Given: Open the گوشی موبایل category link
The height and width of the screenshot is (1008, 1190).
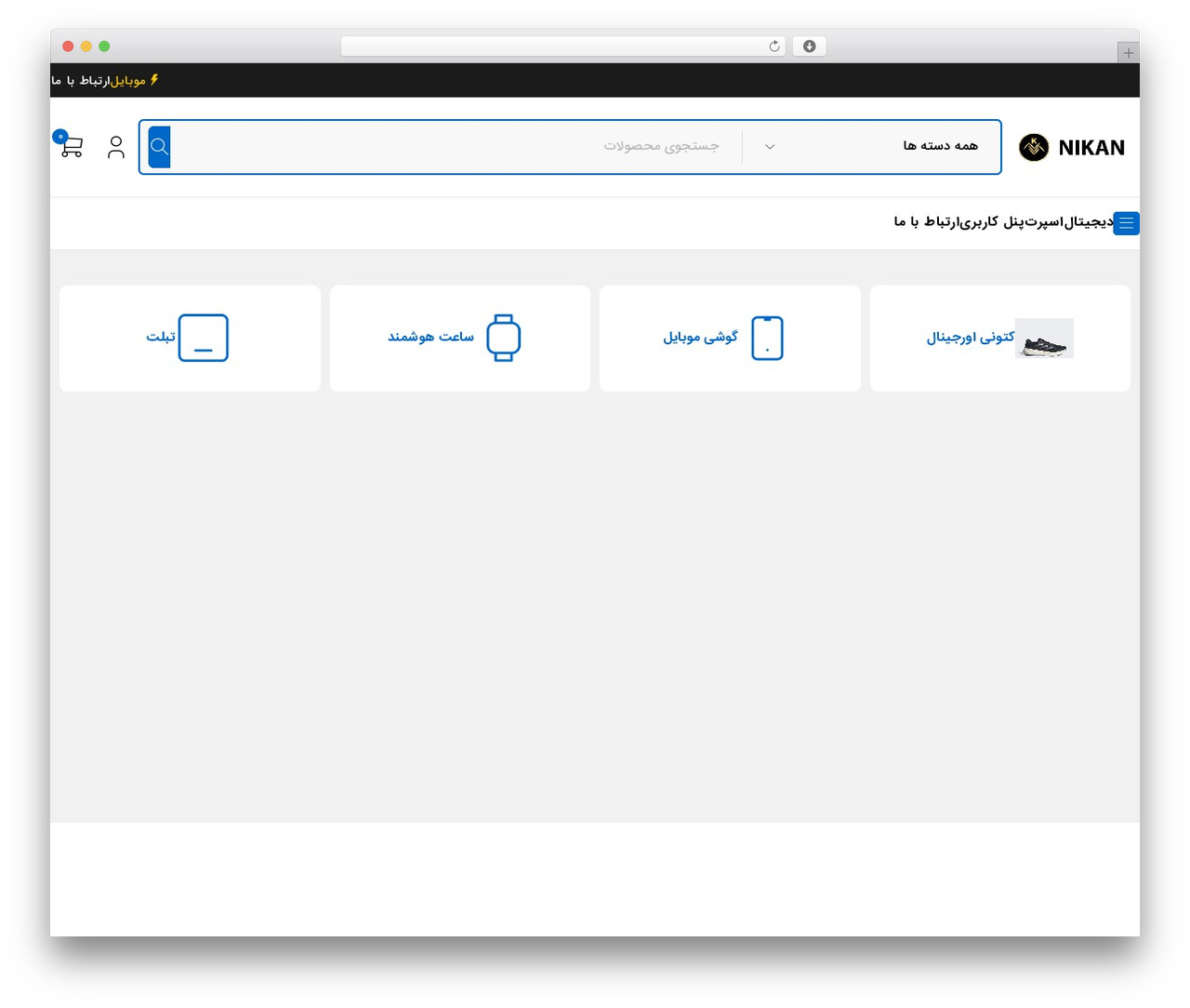Looking at the screenshot, I should point(700,337).
